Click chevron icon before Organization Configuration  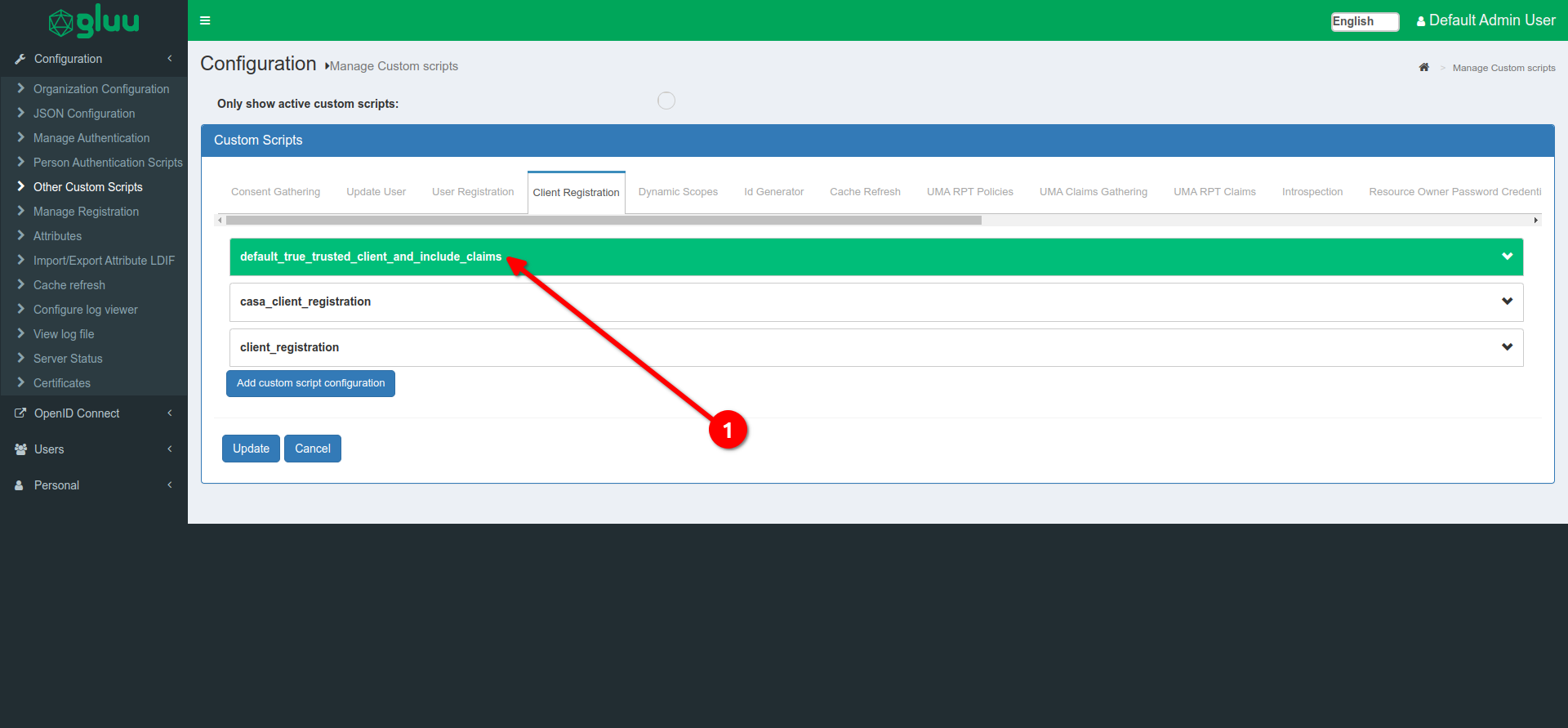(21, 88)
